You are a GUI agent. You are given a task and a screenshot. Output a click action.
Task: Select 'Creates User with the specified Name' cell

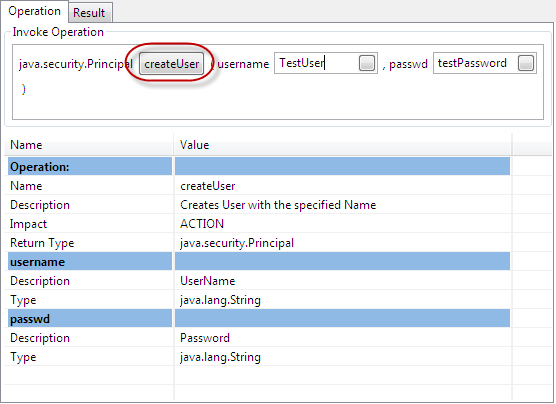coord(342,205)
